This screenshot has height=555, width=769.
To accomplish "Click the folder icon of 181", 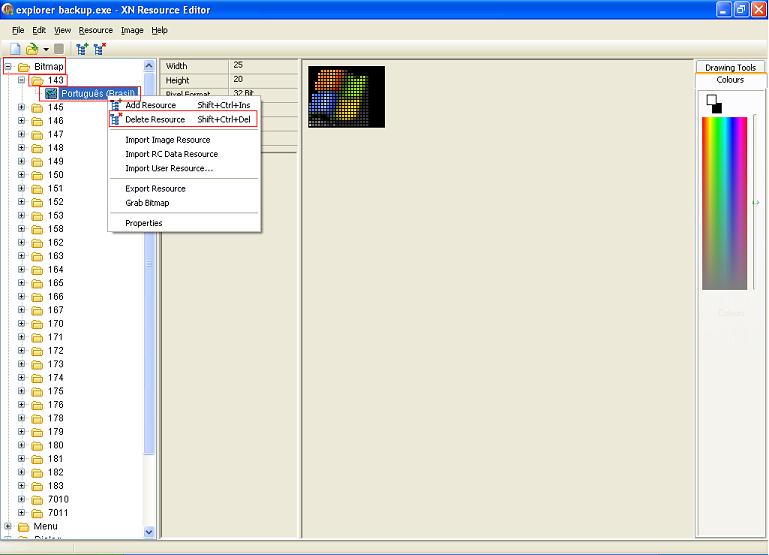I will tap(37, 459).
